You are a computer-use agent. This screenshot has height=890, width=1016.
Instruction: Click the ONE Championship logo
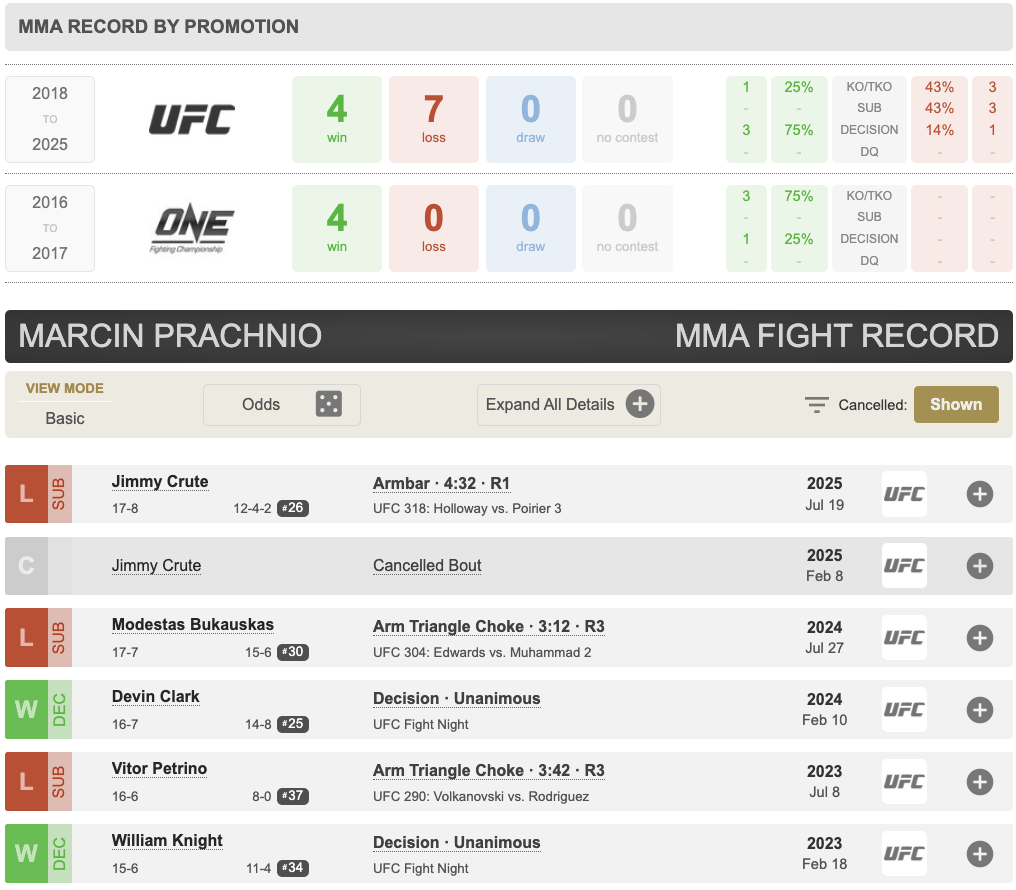192,228
